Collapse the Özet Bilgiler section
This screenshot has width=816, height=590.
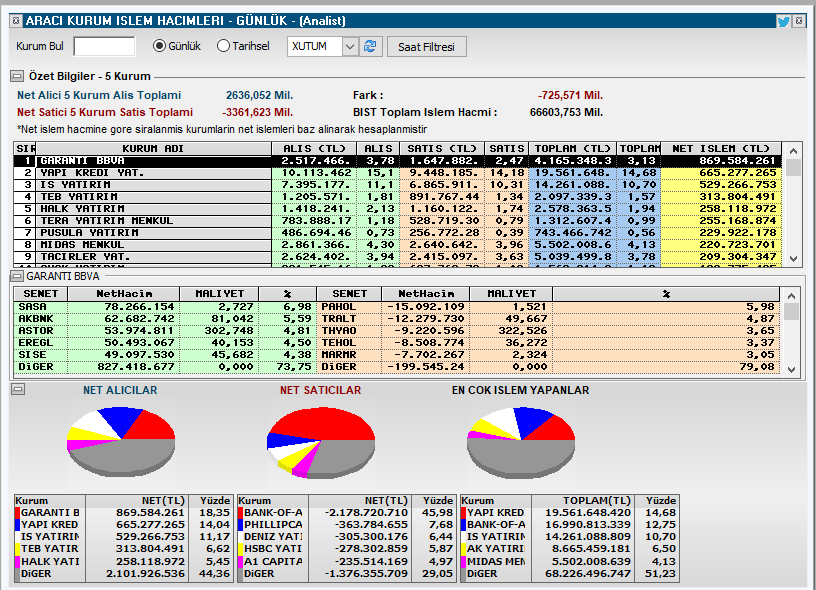point(17,76)
